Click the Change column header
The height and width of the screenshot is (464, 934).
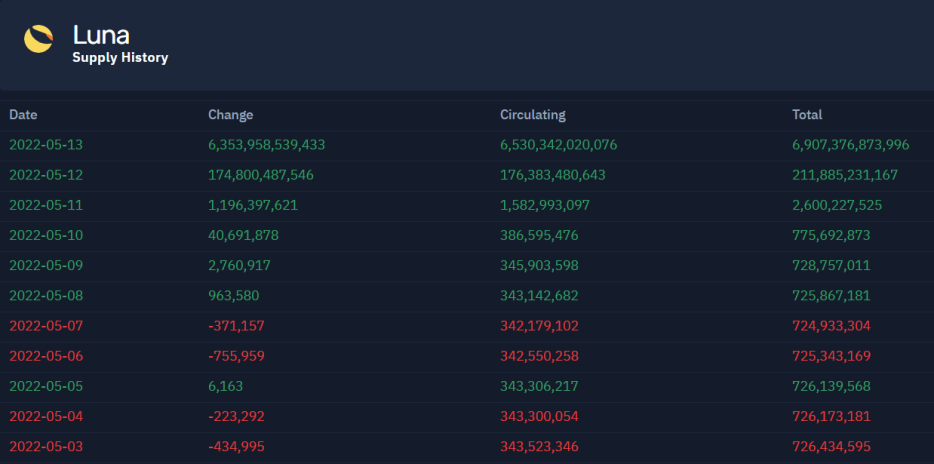[x=231, y=115]
